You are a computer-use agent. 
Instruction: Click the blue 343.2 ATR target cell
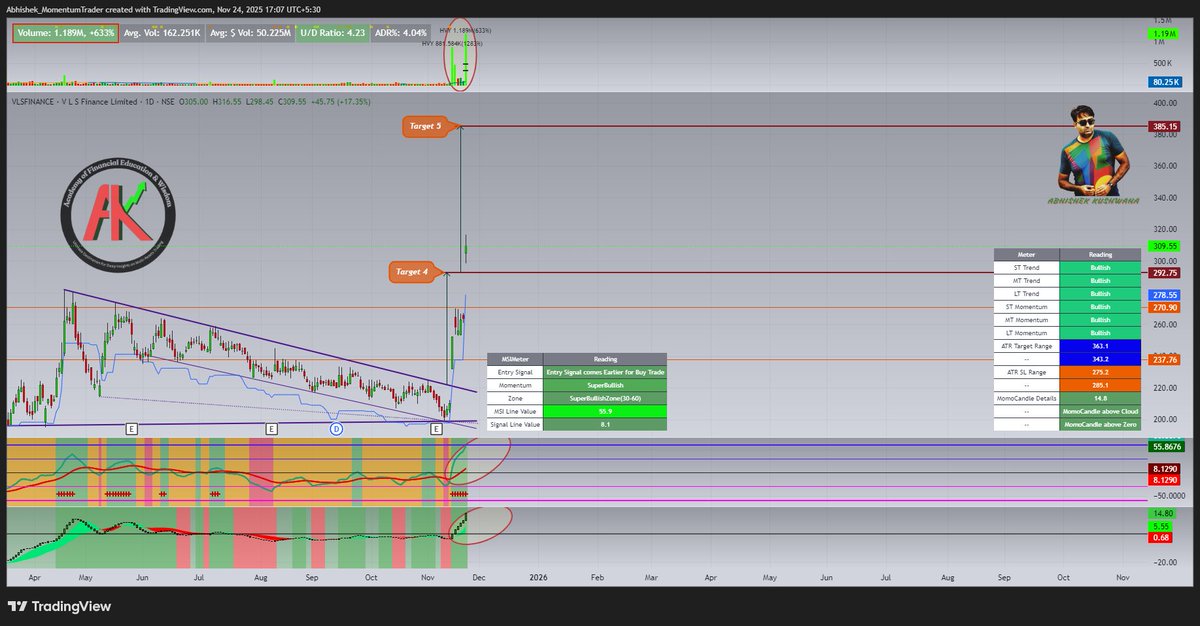point(1100,359)
